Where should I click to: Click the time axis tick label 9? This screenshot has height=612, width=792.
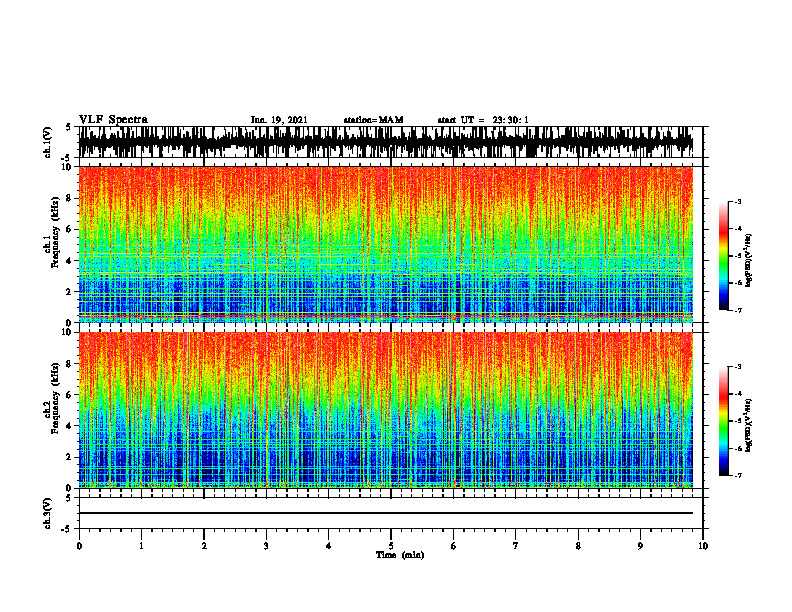[x=640, y=546]
